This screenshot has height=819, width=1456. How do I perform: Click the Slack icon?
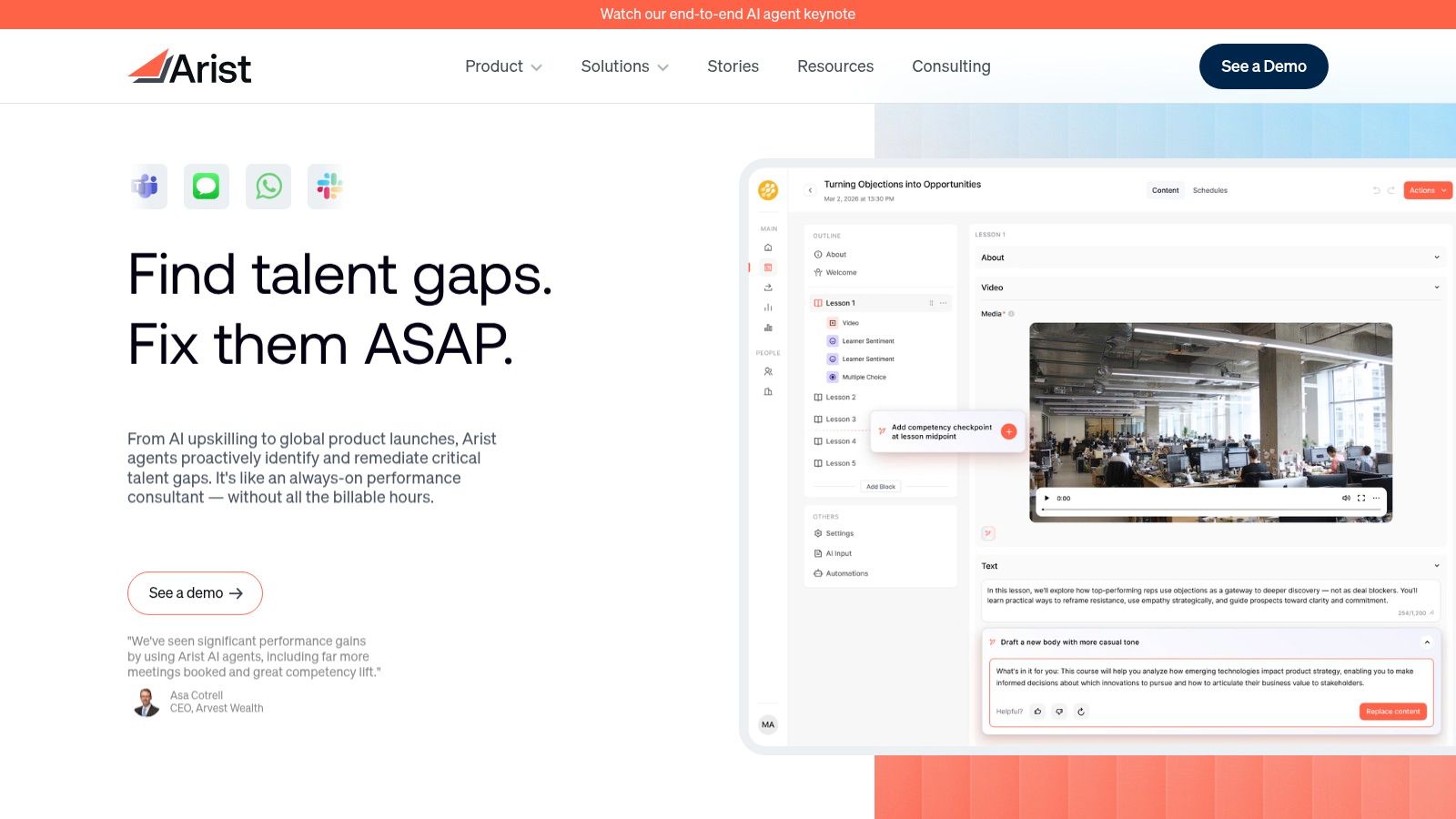pyautogui.click(x=329, y=187)
